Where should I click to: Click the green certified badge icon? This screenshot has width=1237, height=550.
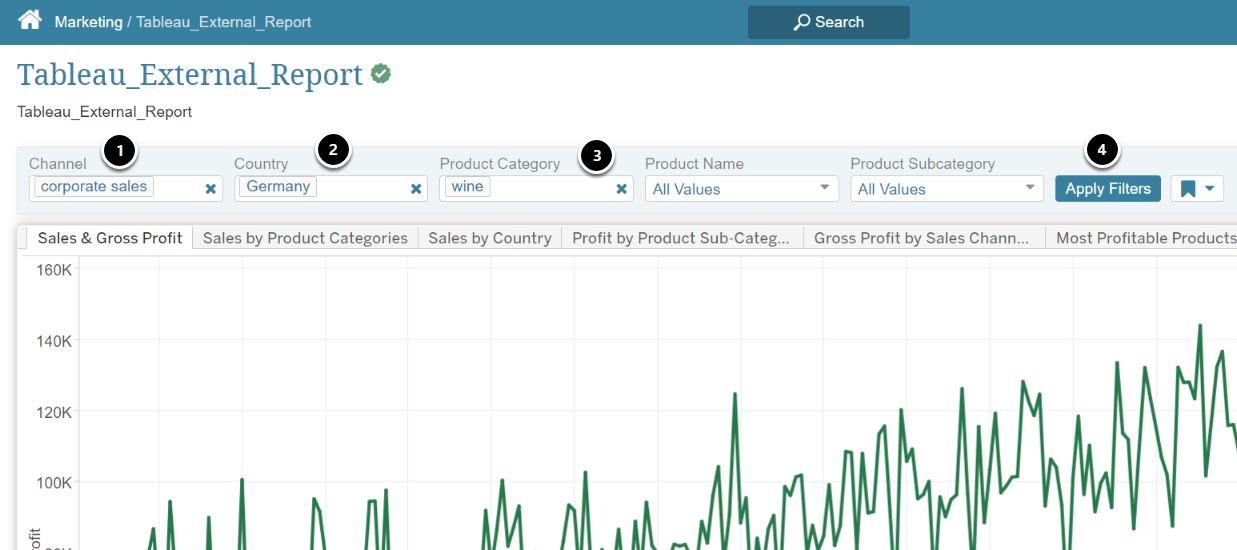[381, 73]
